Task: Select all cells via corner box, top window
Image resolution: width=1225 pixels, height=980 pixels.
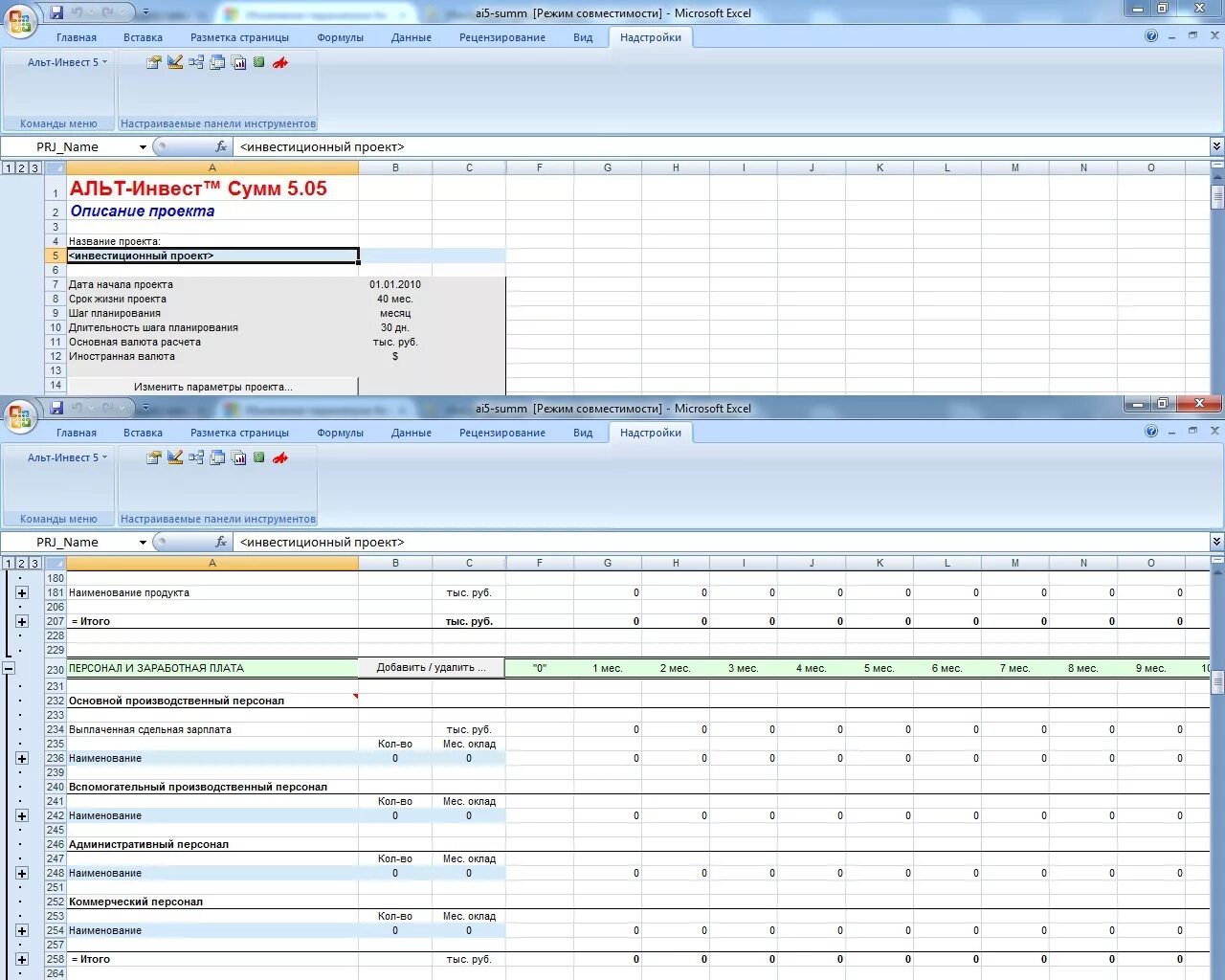Action: click(x=56, y=167)
